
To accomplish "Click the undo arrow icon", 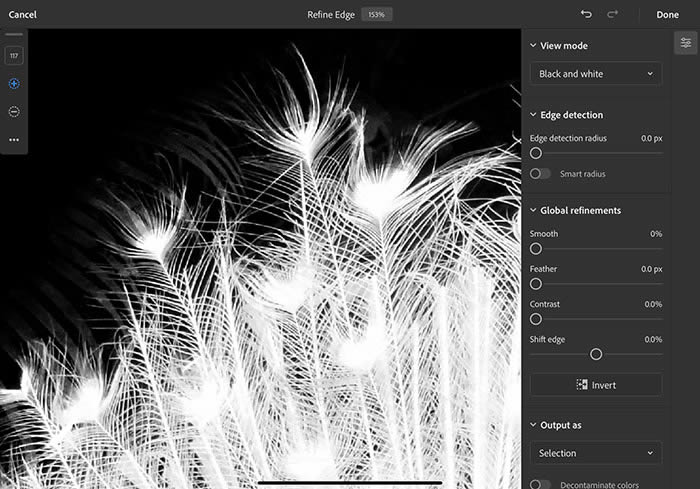I will point(586,15).
